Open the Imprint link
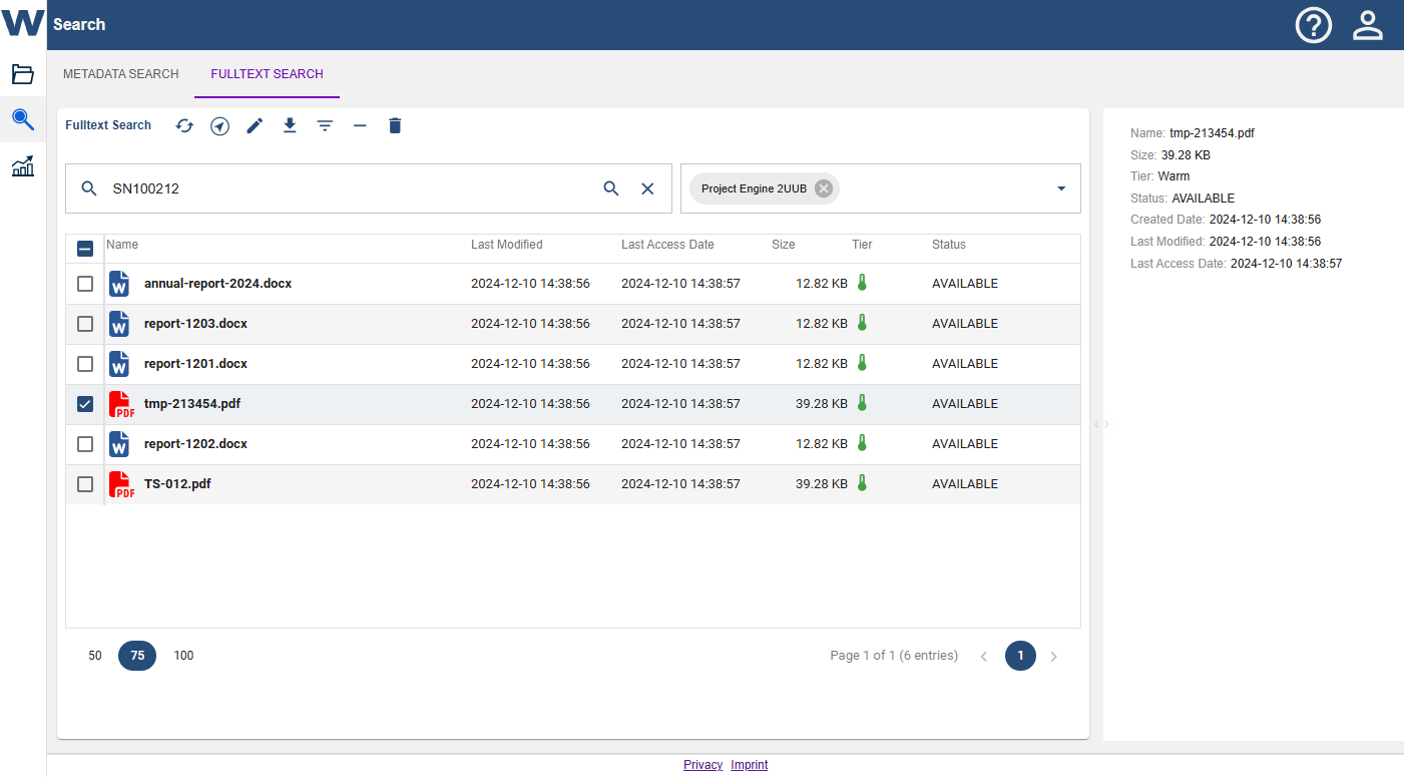This screenshot has width=1404, height=777. point(749,765)
